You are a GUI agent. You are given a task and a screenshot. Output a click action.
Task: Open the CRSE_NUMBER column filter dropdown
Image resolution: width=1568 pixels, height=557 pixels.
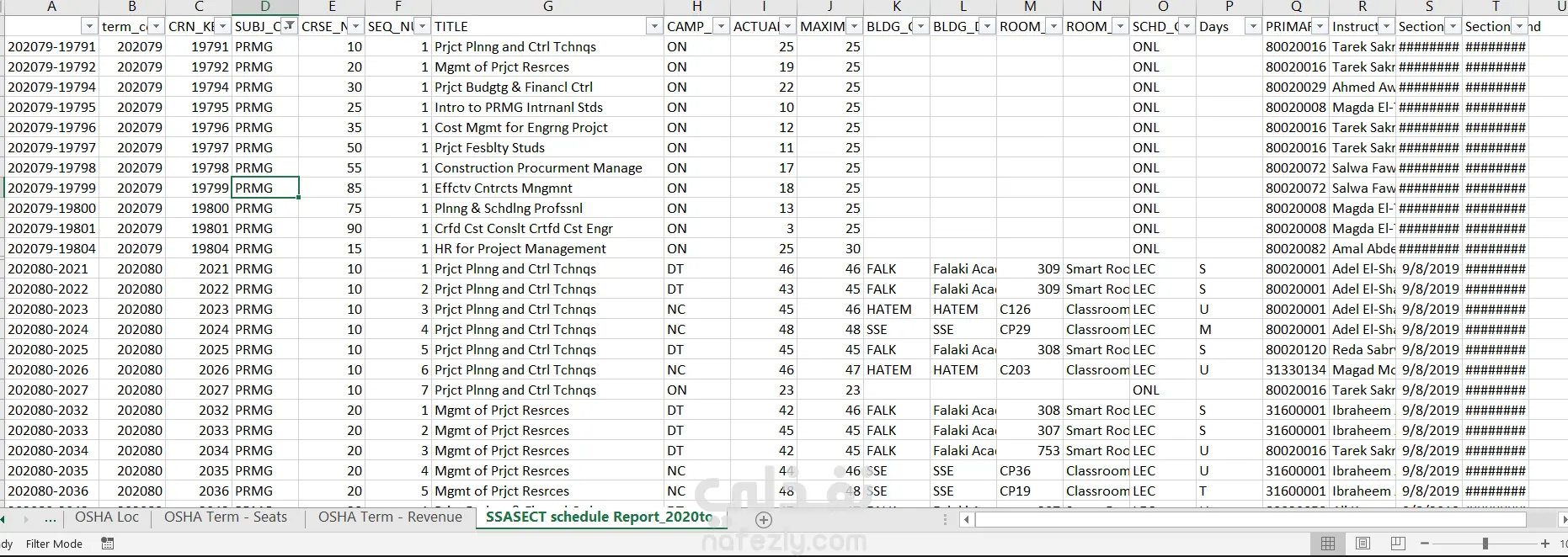coord(355,26)
